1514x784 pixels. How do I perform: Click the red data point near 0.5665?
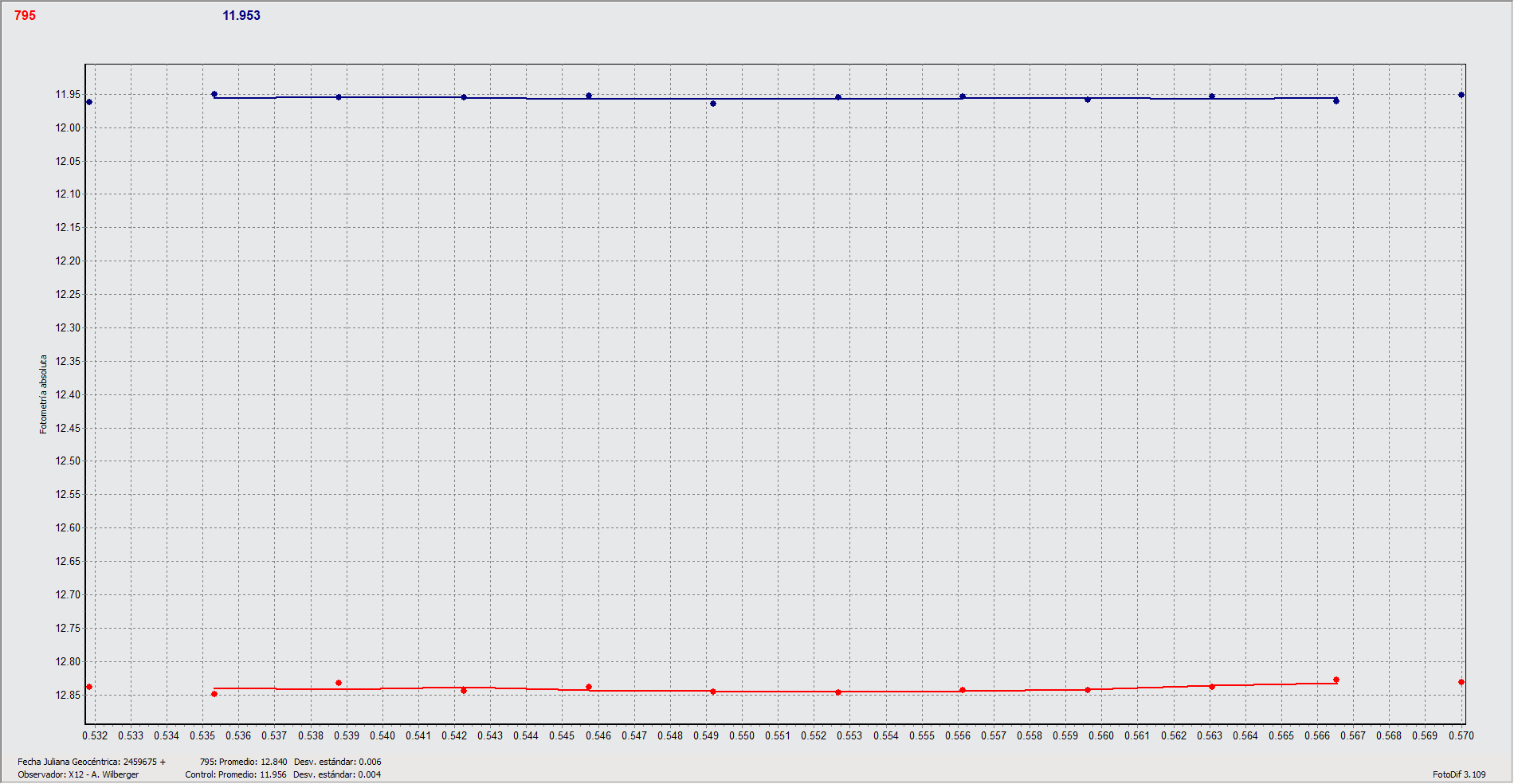1336,680
